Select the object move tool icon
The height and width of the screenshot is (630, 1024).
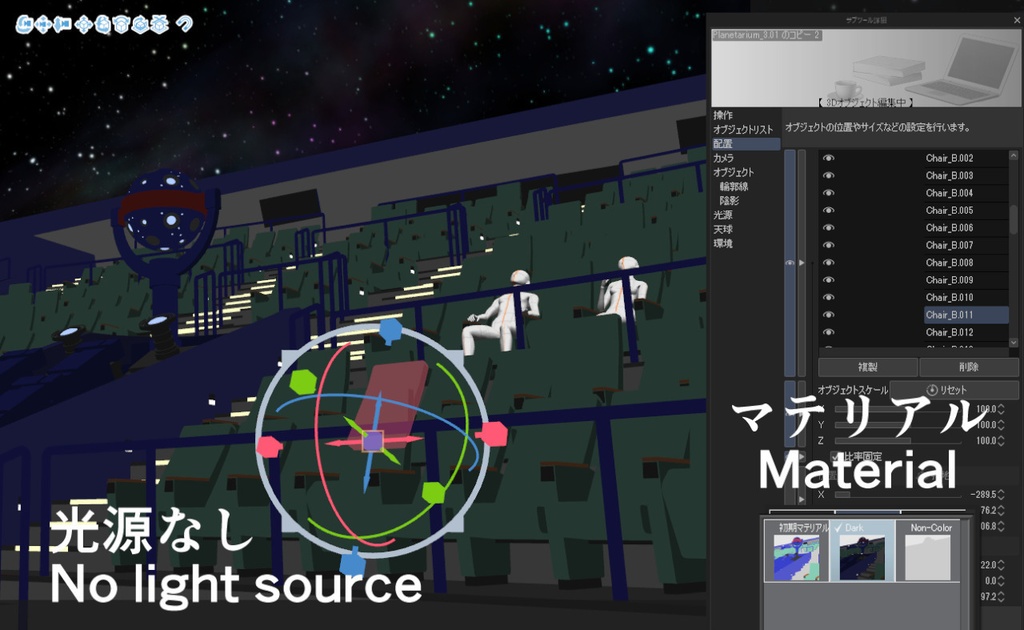pos(85,23)
